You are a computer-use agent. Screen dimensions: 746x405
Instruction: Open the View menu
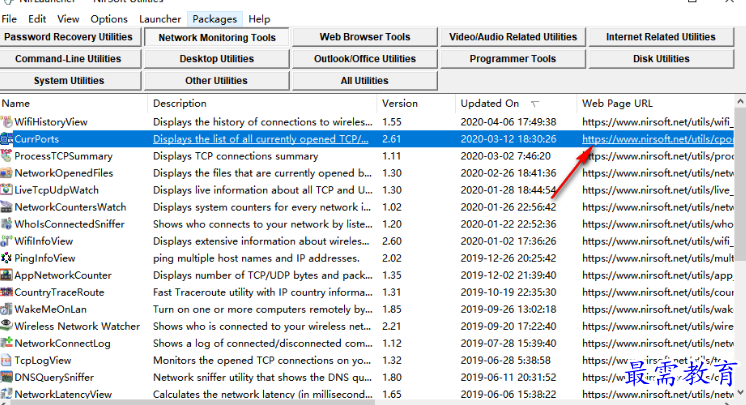[x=68, y=19]
